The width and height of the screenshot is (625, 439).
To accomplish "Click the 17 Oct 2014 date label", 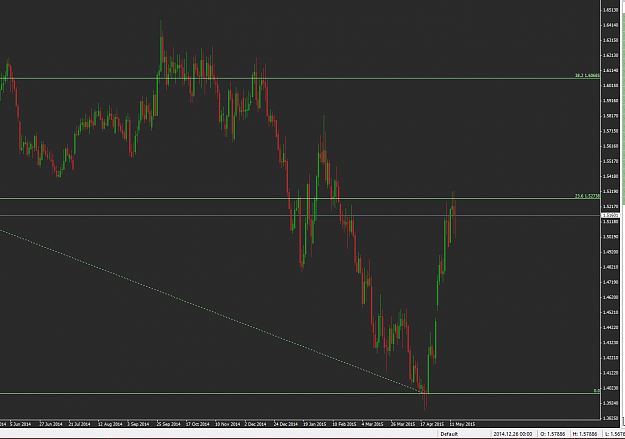I will tap(197, 424).
